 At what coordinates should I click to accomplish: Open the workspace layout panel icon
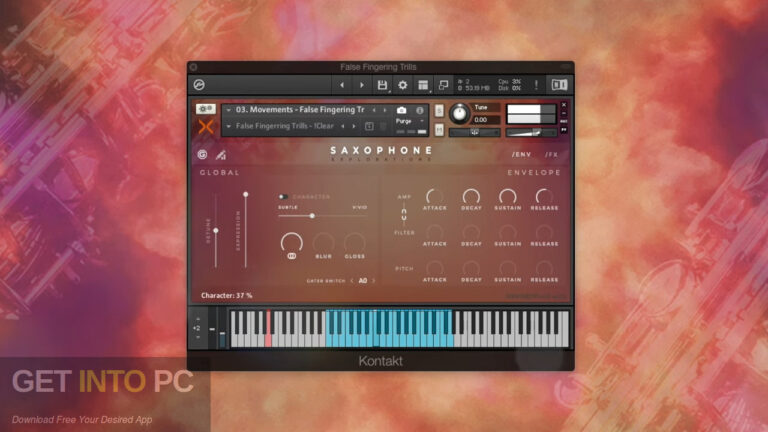tap(423, 85)
